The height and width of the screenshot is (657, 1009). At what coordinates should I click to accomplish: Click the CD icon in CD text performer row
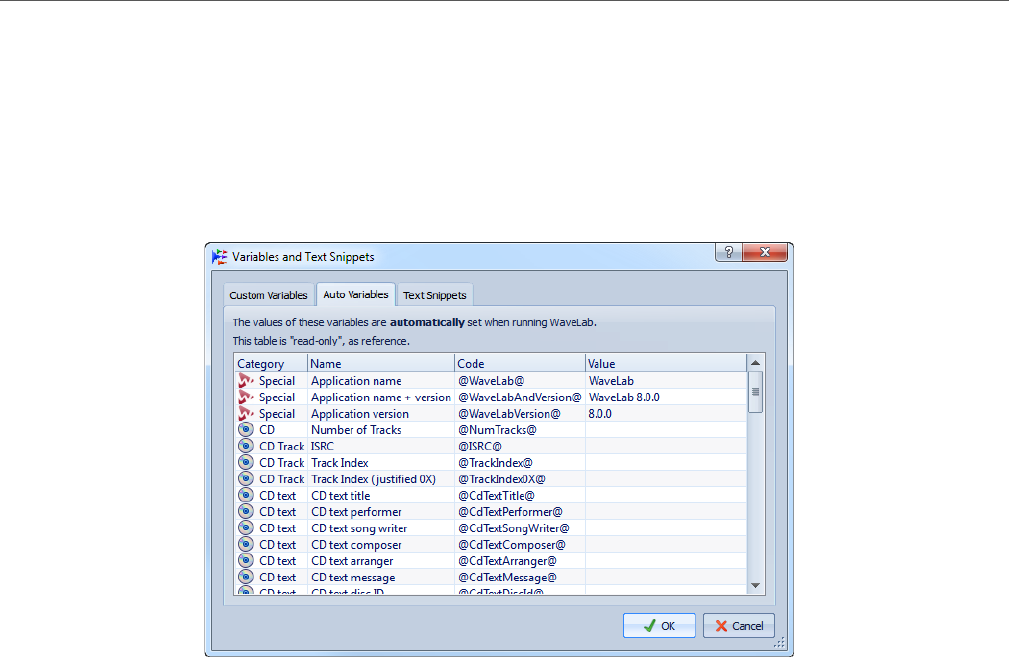click(x=246, y=512)
